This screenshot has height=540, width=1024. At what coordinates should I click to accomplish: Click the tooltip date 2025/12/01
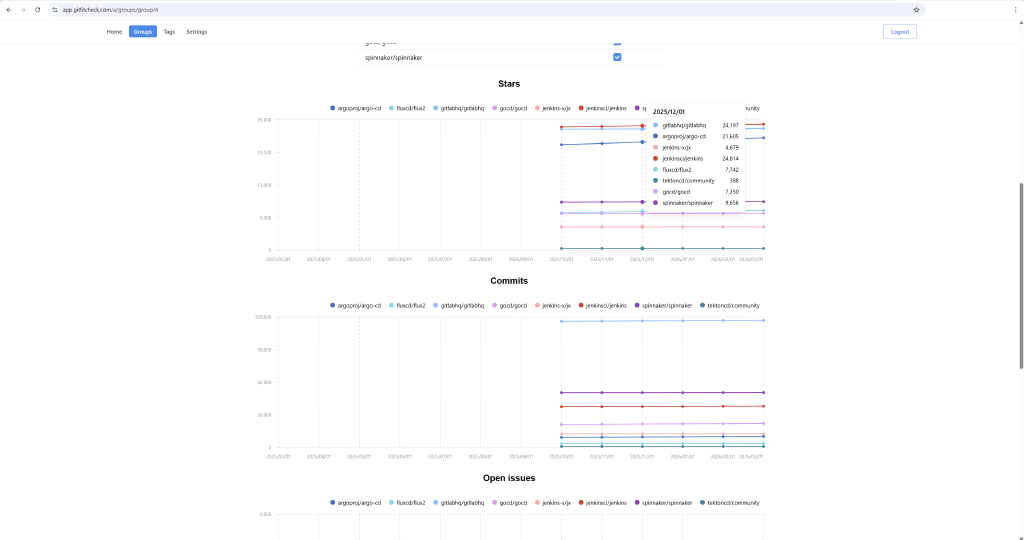click(x=669, y=112)
